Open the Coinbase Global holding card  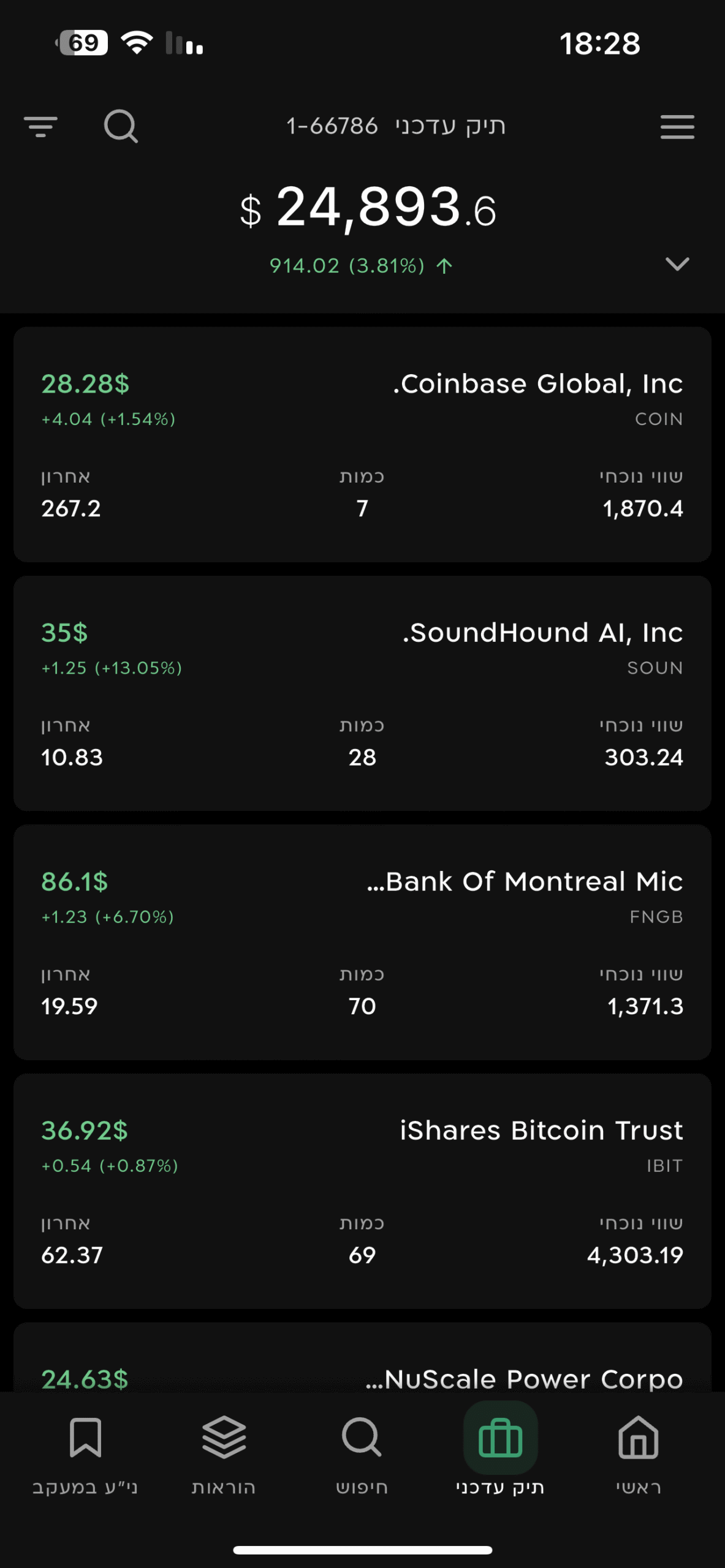[x=362, y=444]
